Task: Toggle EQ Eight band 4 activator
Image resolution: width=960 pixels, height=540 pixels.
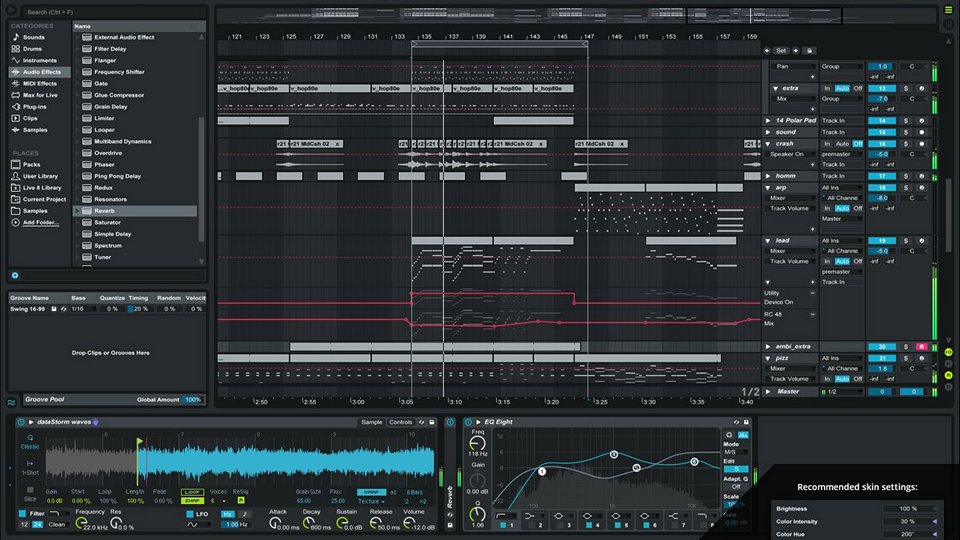Action: pyautogui.click(x=589, y=524)
